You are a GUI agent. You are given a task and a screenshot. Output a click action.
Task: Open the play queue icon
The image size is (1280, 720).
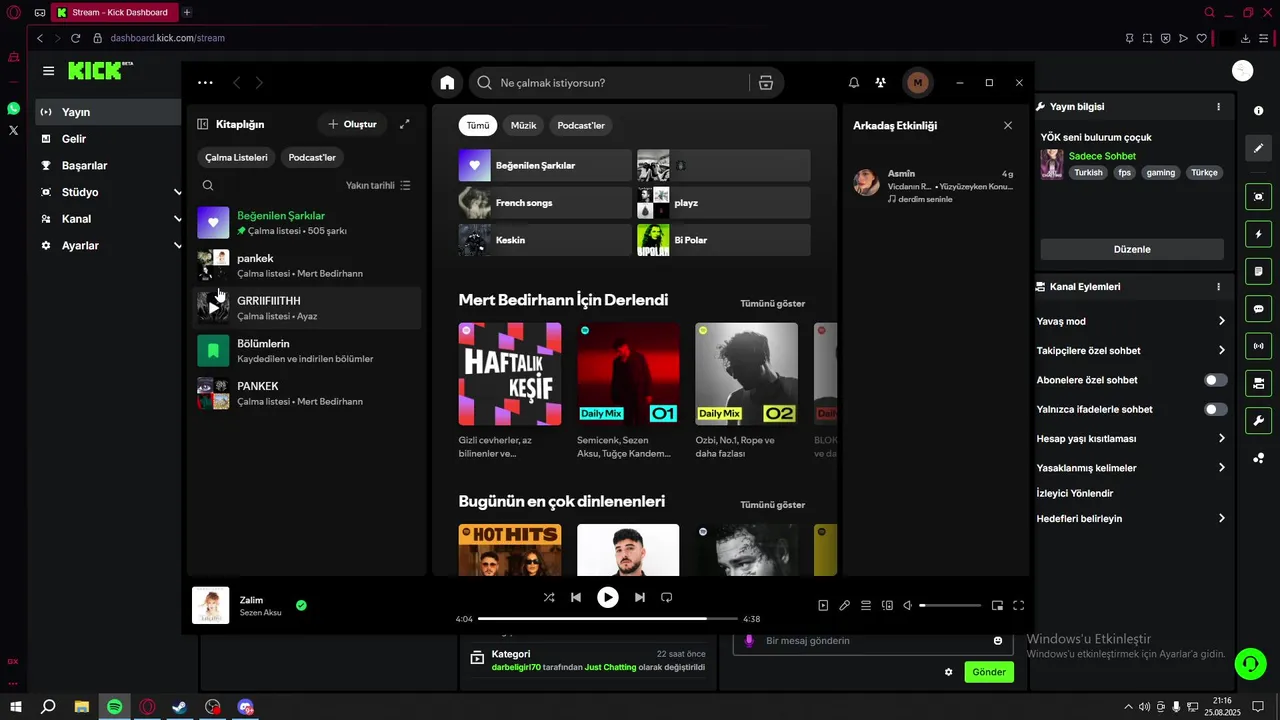click(866, 605)
